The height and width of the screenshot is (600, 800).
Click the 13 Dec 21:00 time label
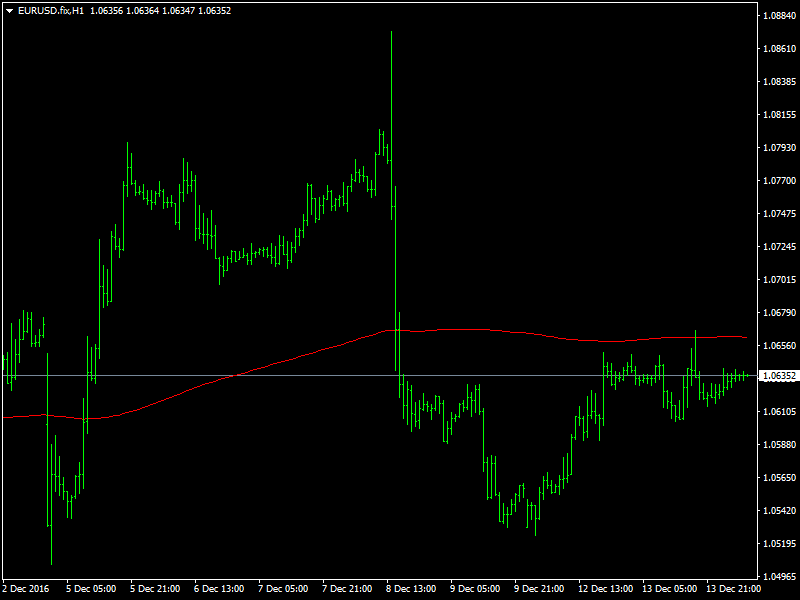(x=734, y=589)
